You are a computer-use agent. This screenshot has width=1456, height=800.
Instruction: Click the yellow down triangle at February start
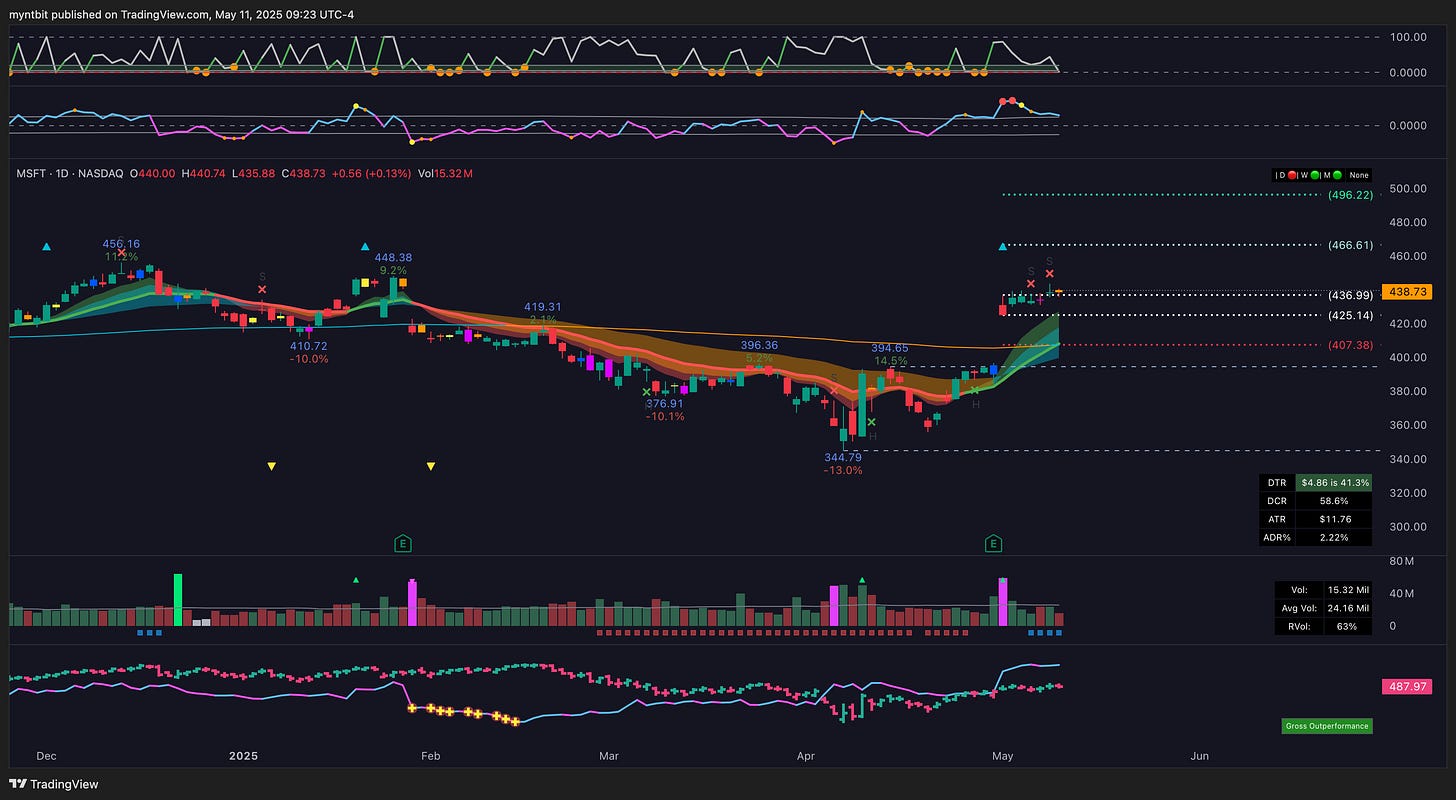tap(431, 466)
